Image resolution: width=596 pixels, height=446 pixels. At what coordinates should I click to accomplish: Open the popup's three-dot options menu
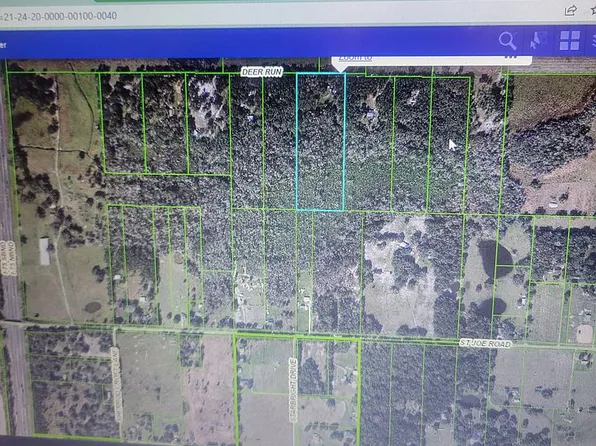(511, 57)
